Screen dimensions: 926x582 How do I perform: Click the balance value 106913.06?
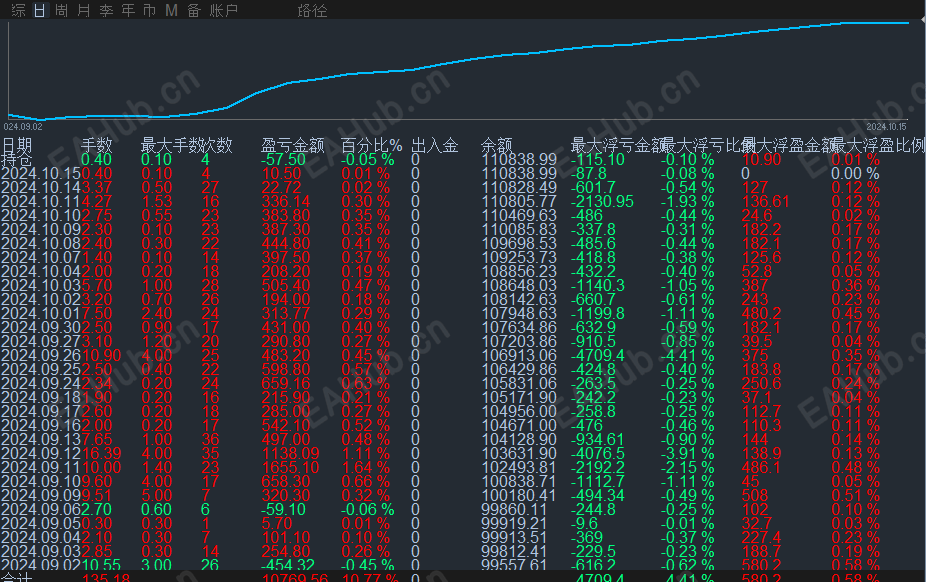(x=519, y=355)
